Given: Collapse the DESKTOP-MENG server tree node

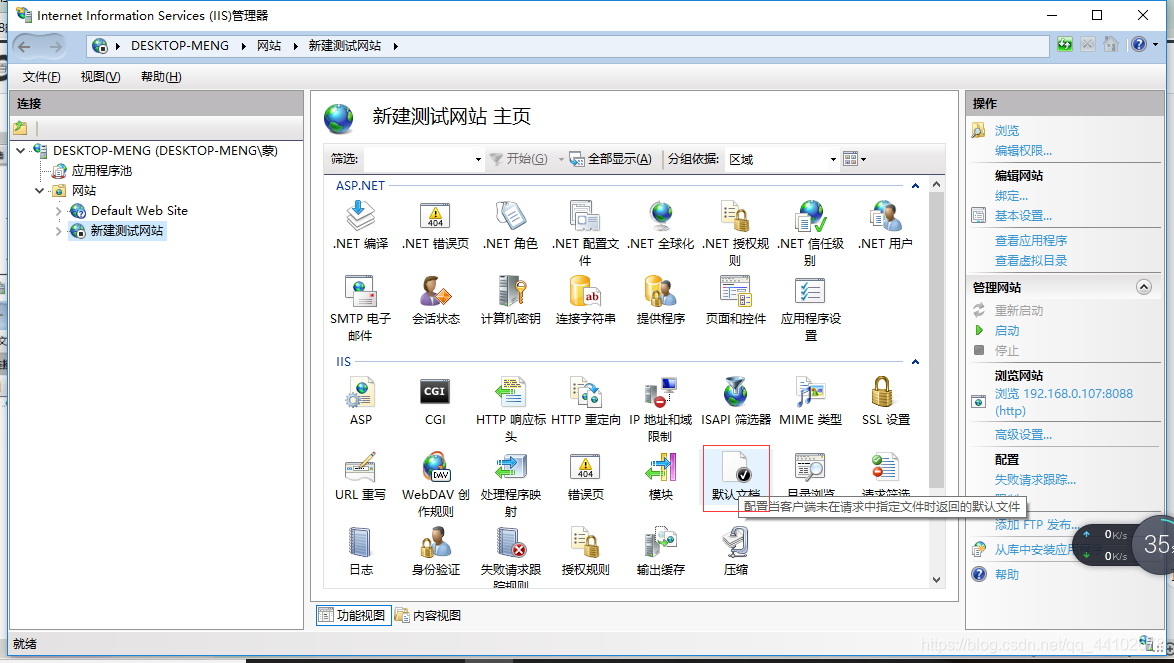Looking at the screenshot, I should click(x=21, y=150).
